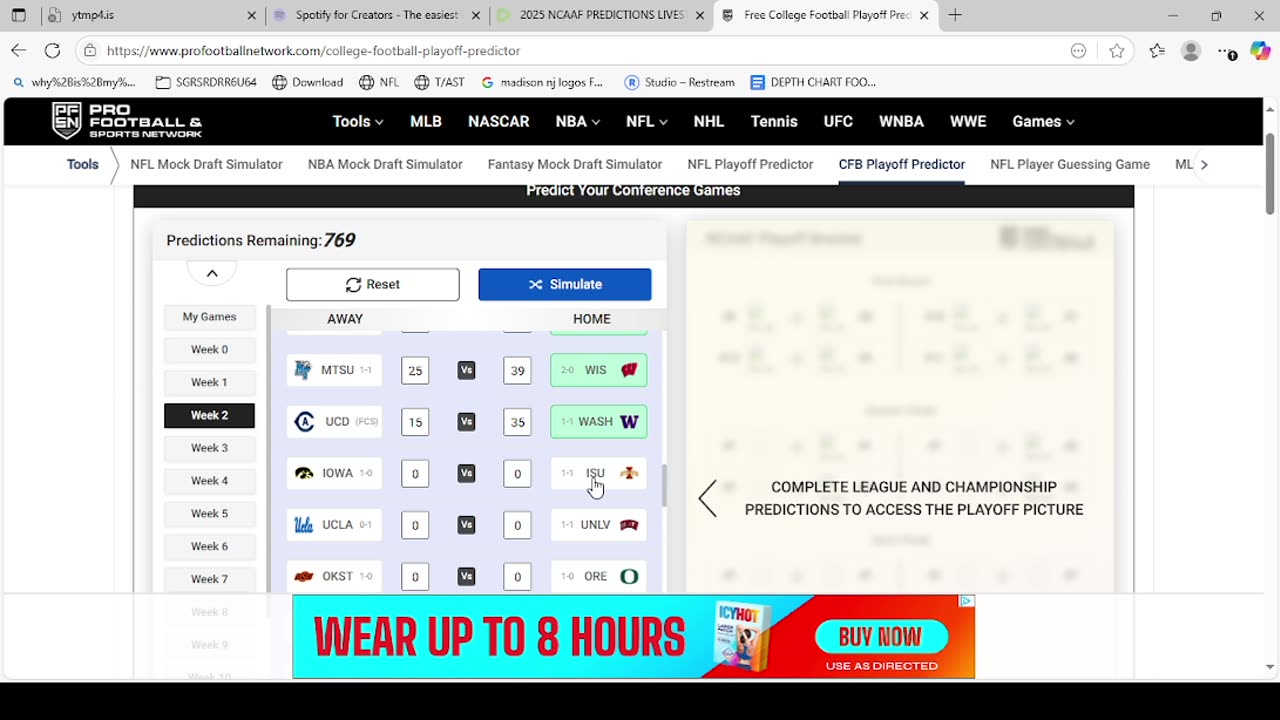Open the NASCAR menu item
Image resolution: width=1280 pixels, height=720 pixels.
click(x=499, y=121)
